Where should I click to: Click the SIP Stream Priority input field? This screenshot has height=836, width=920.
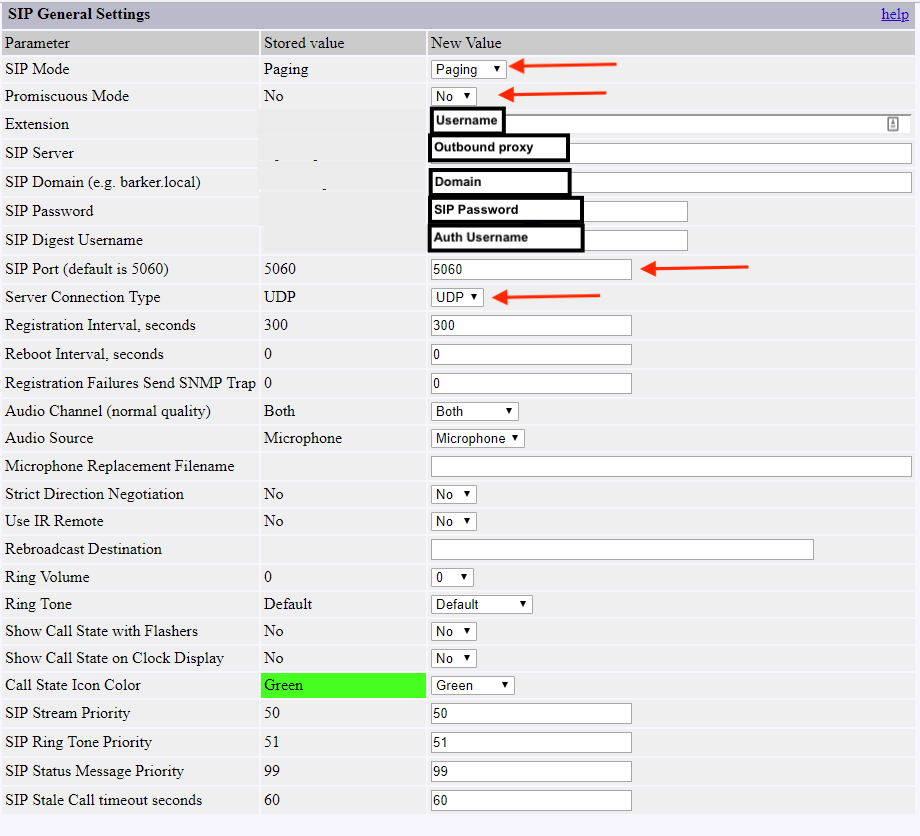pos(531,713)
